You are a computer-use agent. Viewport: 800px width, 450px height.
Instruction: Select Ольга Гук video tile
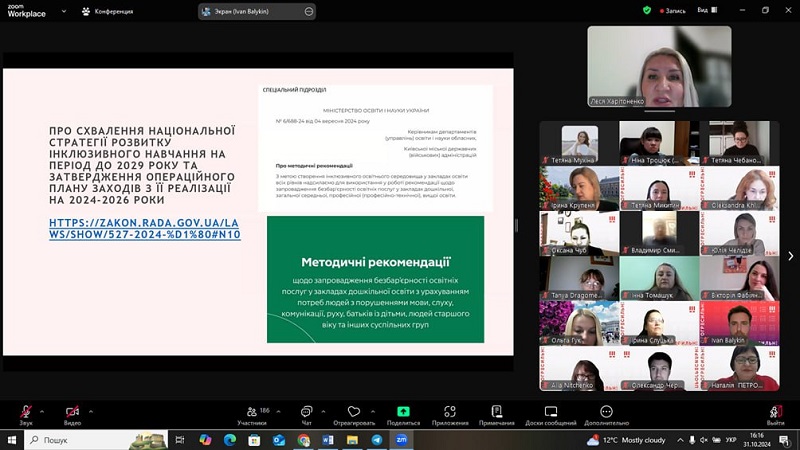tap(579, 323)
